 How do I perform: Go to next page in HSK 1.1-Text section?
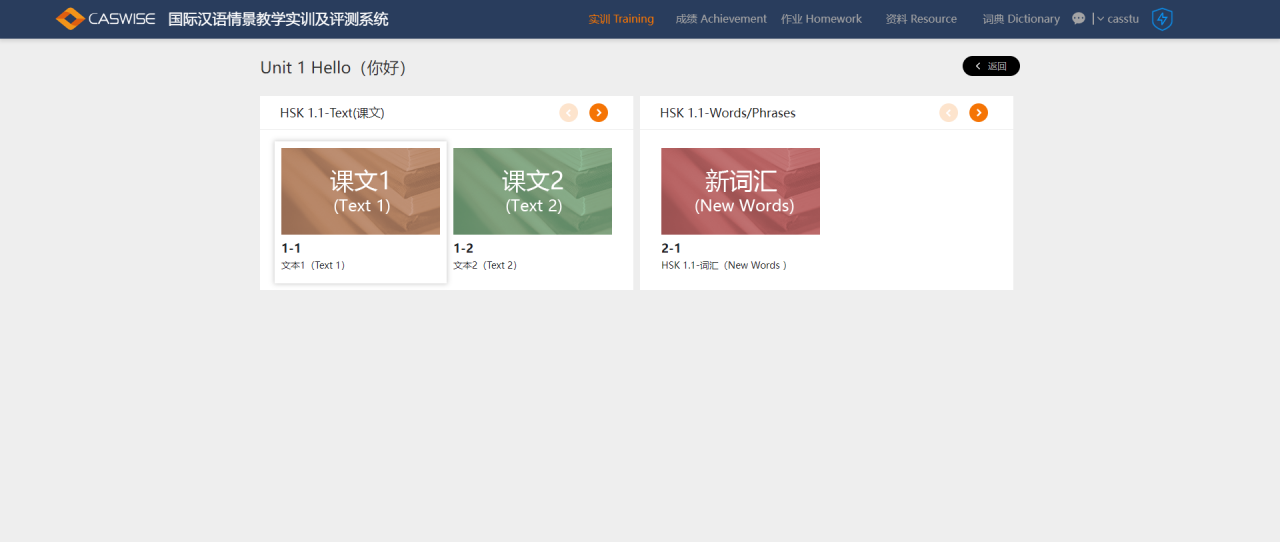point(598,113)
